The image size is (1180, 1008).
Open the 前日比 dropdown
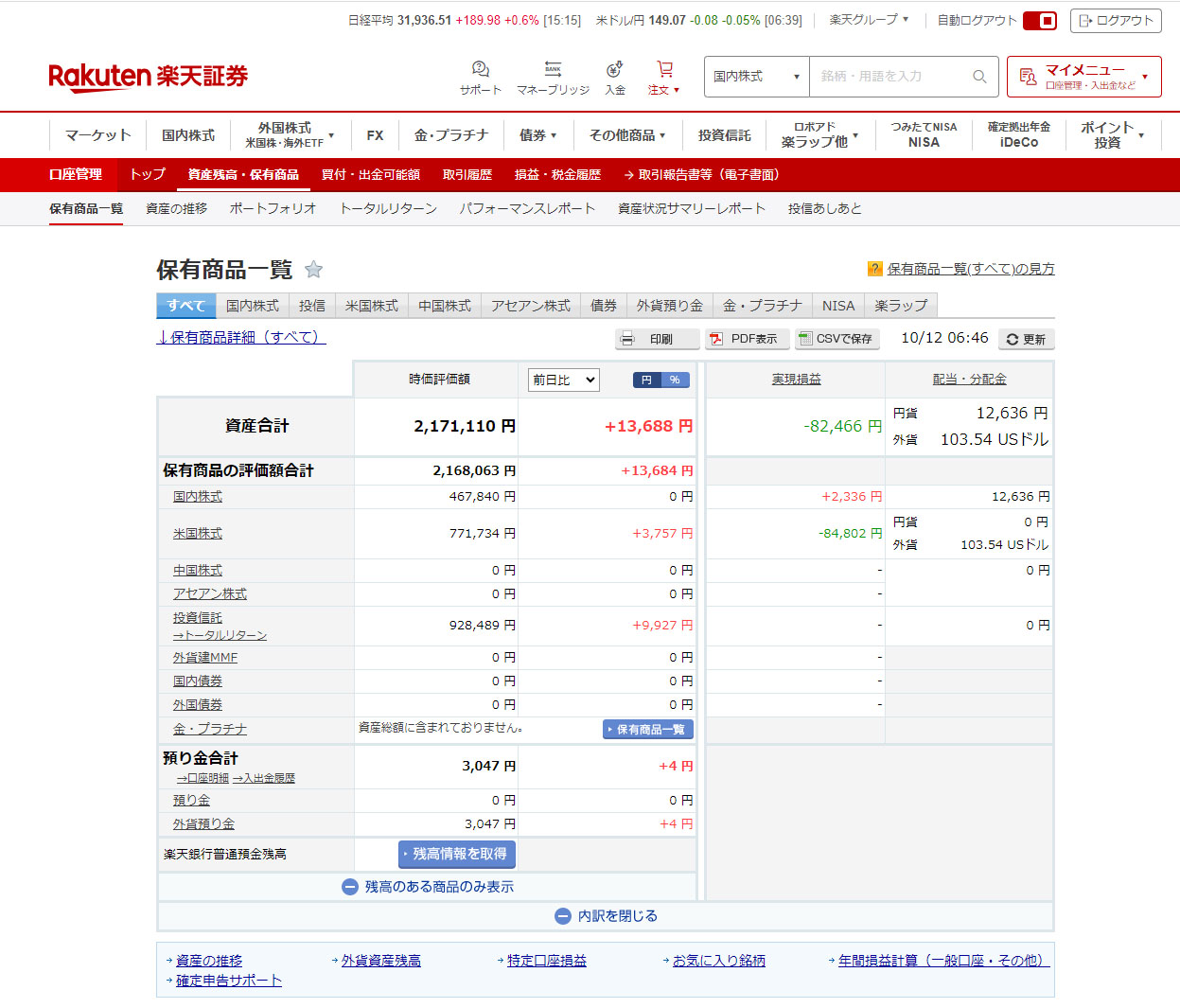[x=563, y=380]
